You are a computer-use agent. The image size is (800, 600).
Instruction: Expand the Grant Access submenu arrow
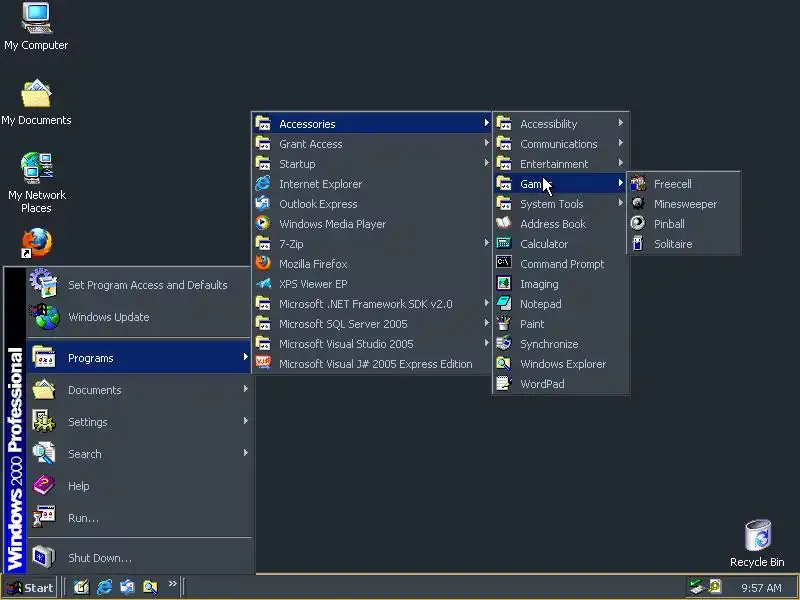pyautogui.click(x=486, y=143)
